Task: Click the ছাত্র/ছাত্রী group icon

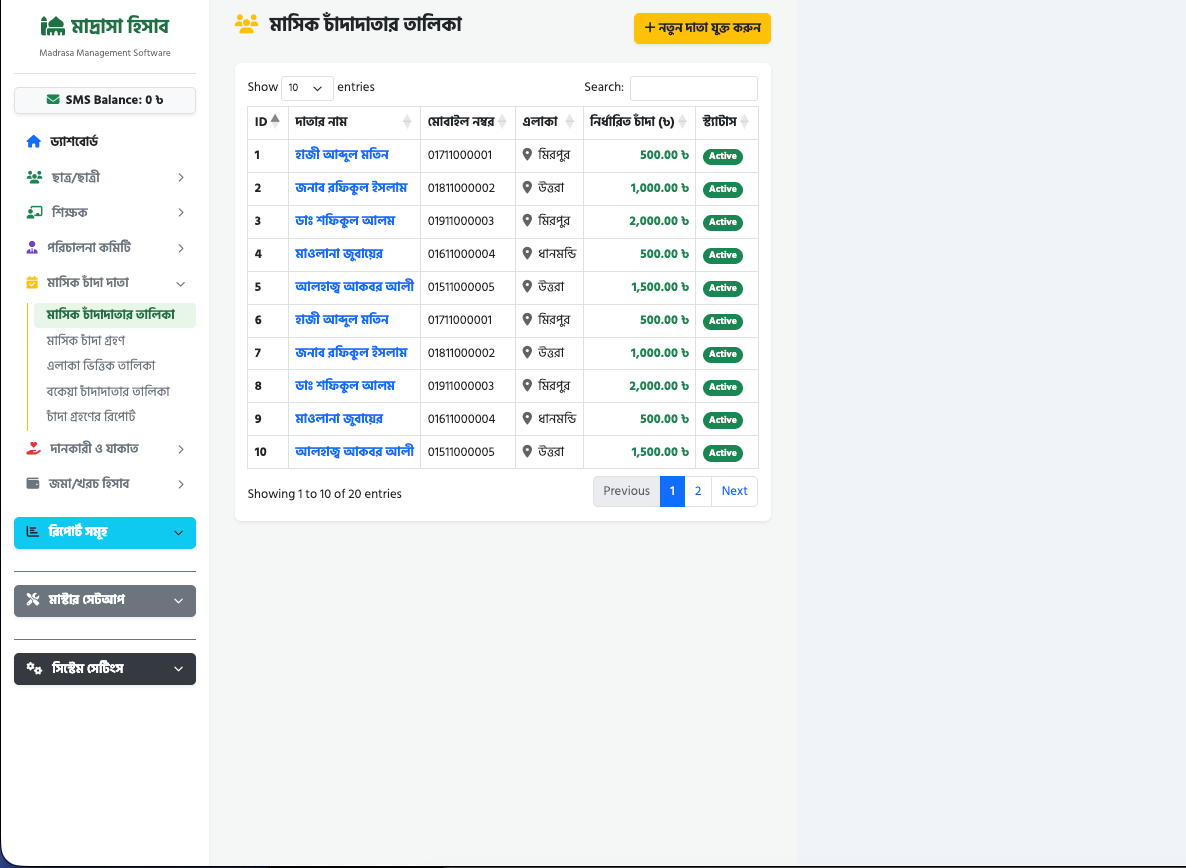Action: [x=34, y=177]
